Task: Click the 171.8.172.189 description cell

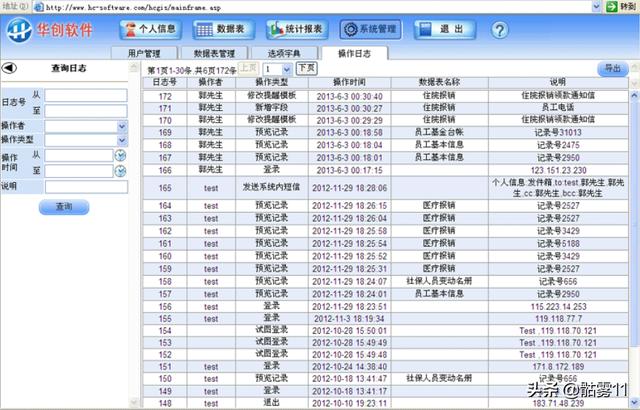Action: click(x=558, y=367)
